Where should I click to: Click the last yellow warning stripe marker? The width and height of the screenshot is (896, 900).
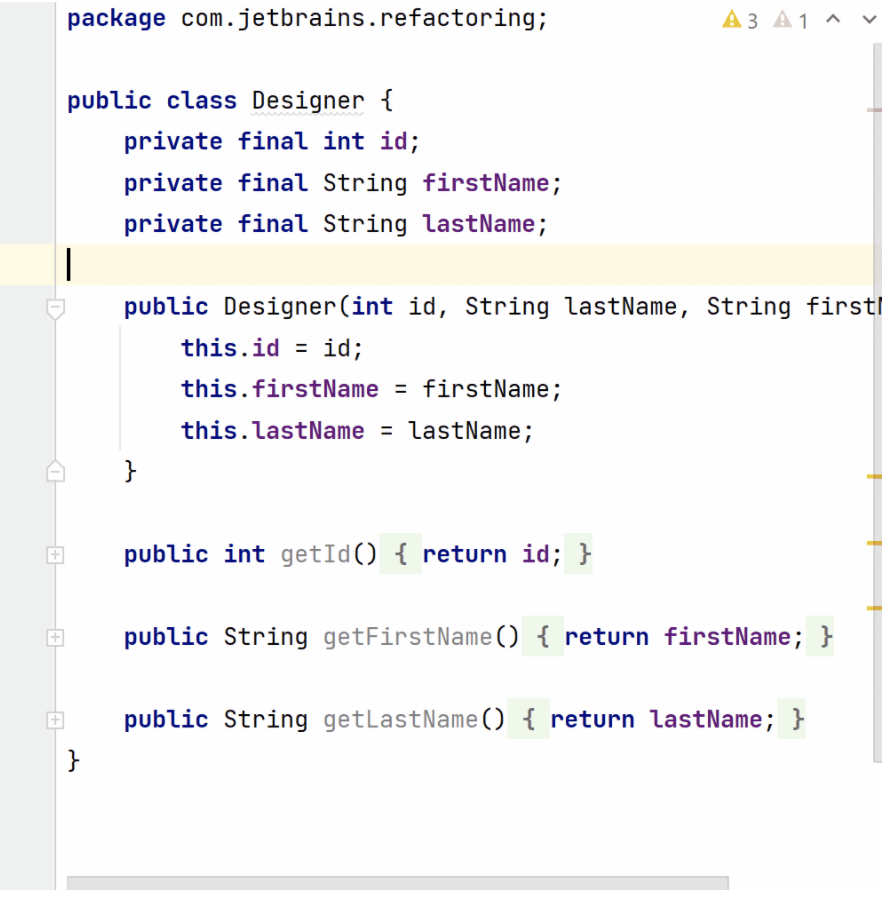[x=874, y=607]
